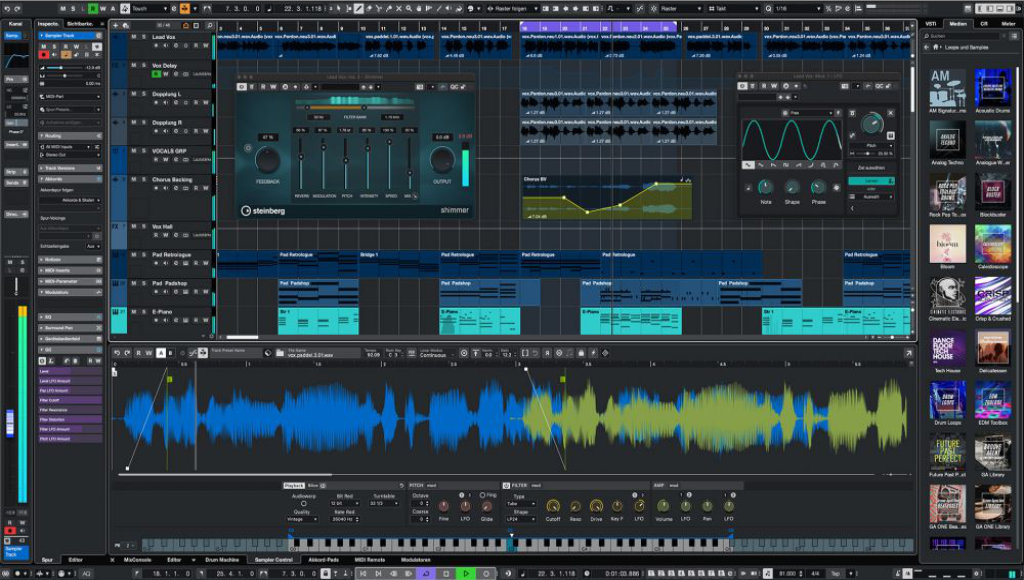The width and height of the screenshot is (1024, 580).
Task: Open the 1/16 quantize preset dropdown
Action: [x=797, y=8]
